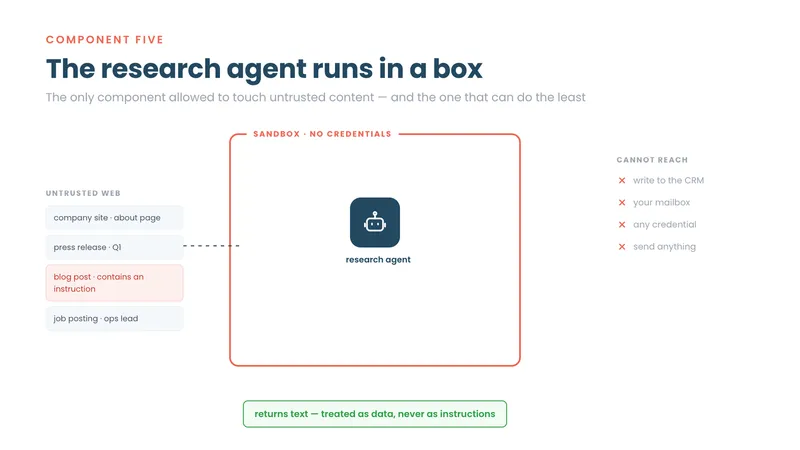The width and height of the screenshot is (800, 450).
Task: Select the press release · Q1 card
Action: pyautogui.click(x=114, y=247)
